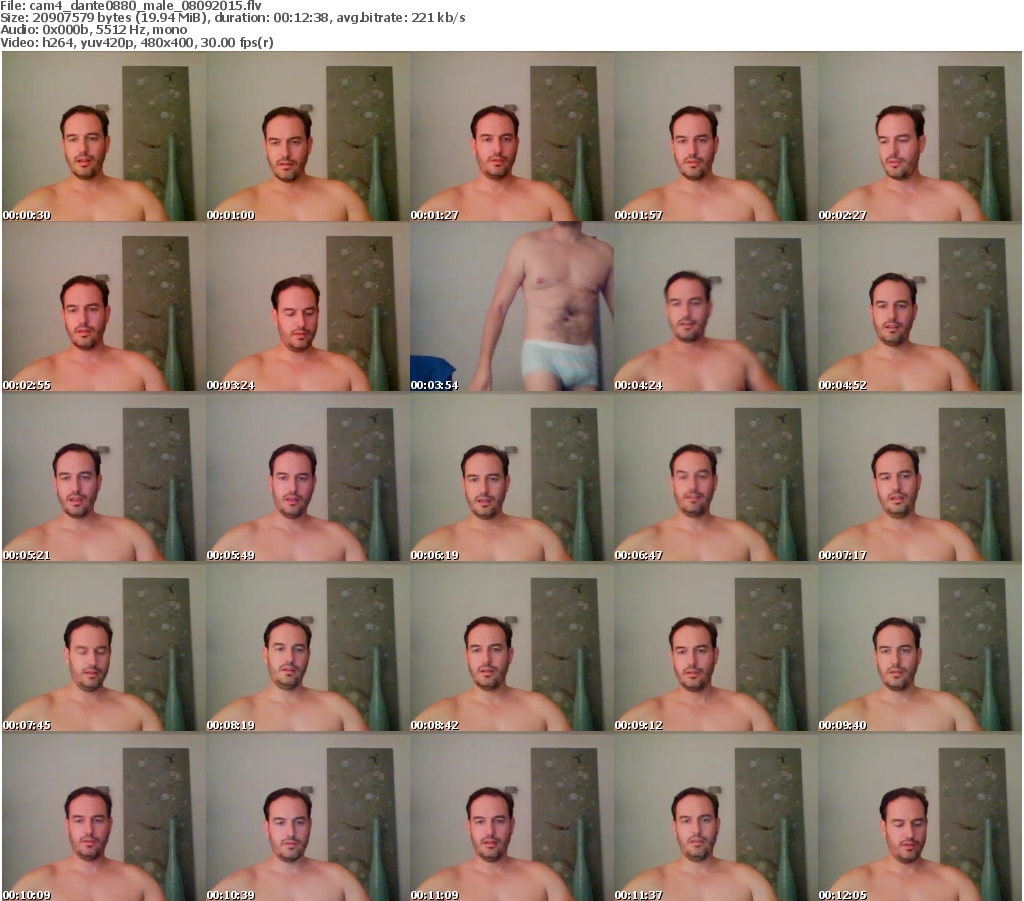Select the thumbnail timestamped 00:00:30

pos(104,136)
